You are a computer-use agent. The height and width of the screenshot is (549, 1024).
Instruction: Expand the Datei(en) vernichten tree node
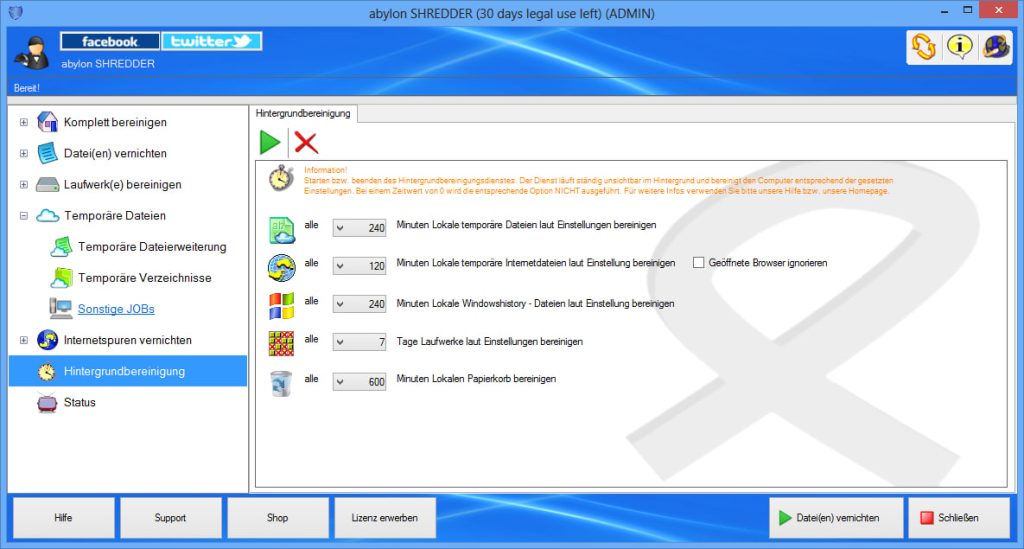click(24, 153)
